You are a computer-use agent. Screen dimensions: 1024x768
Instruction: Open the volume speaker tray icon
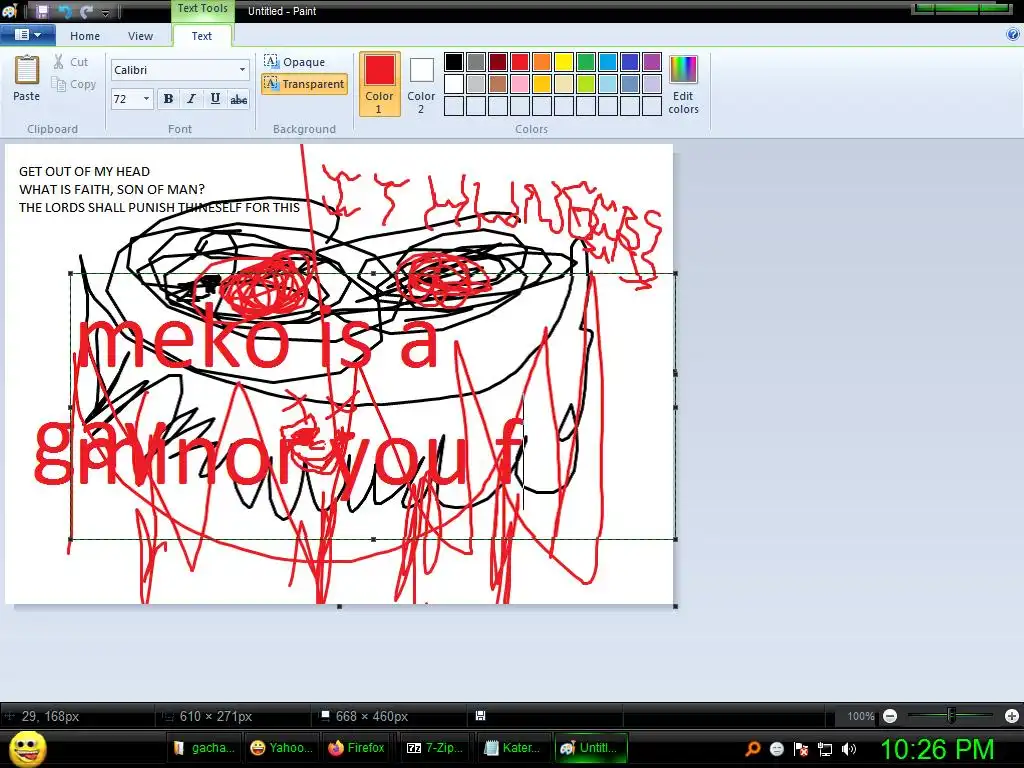pos(849,749)
